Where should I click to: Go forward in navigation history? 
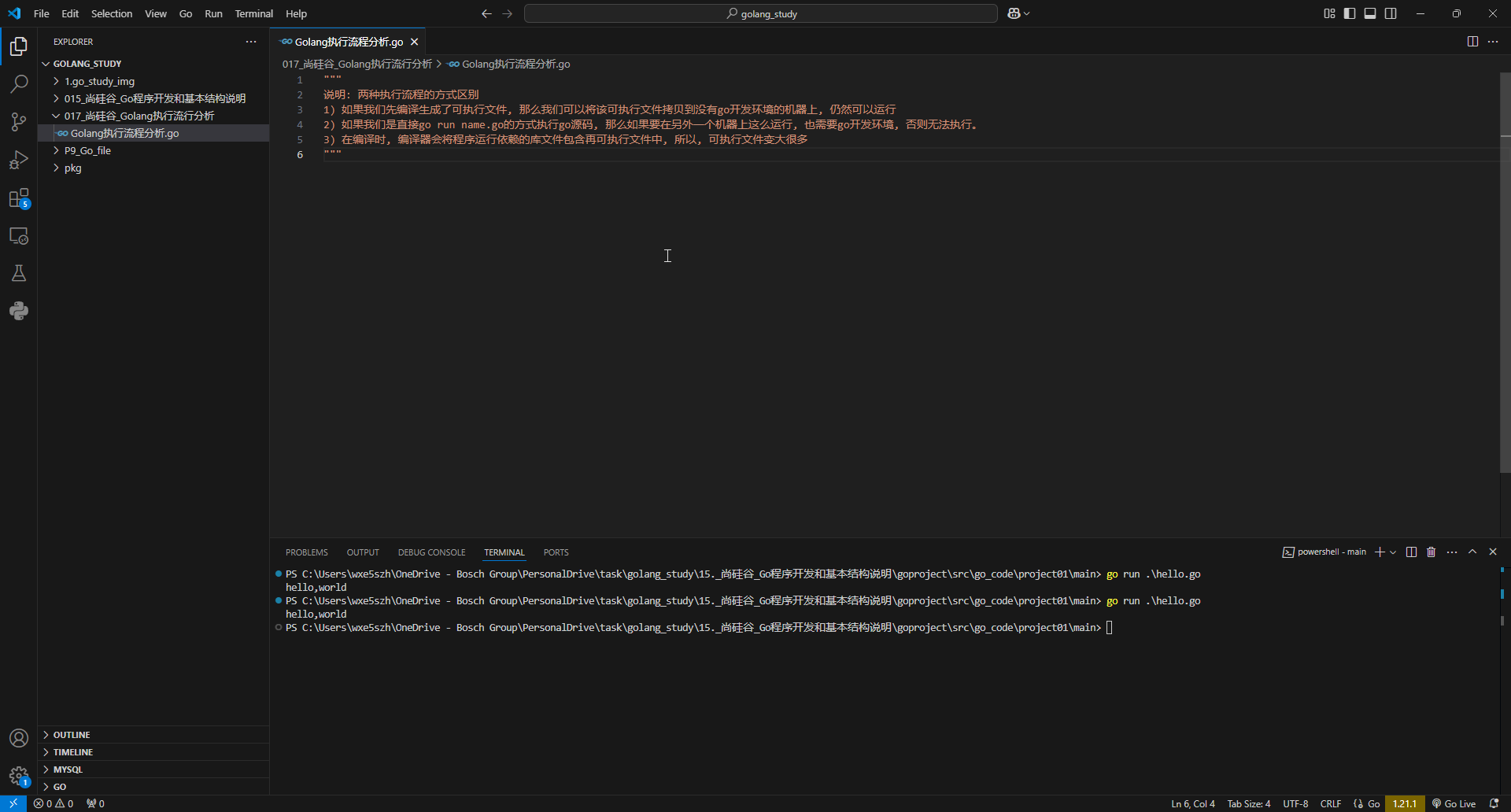coord(507,13)
